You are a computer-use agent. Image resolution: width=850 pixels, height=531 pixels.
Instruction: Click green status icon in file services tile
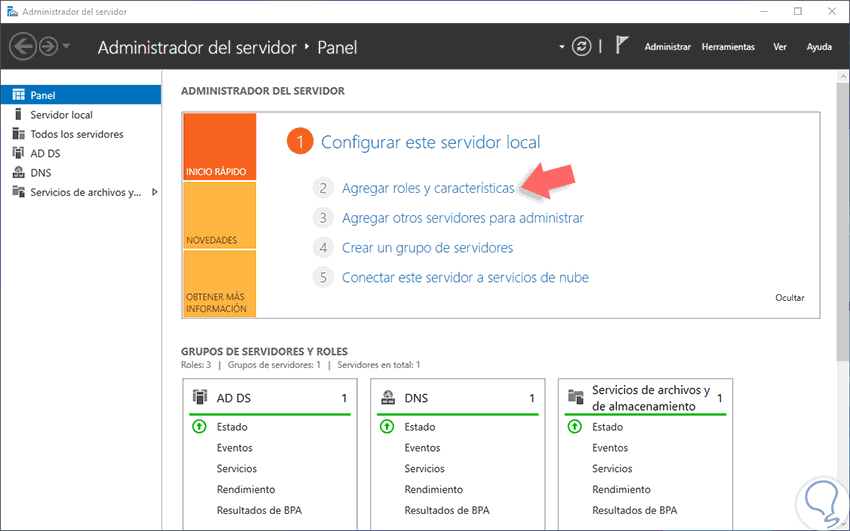(574, 427)
